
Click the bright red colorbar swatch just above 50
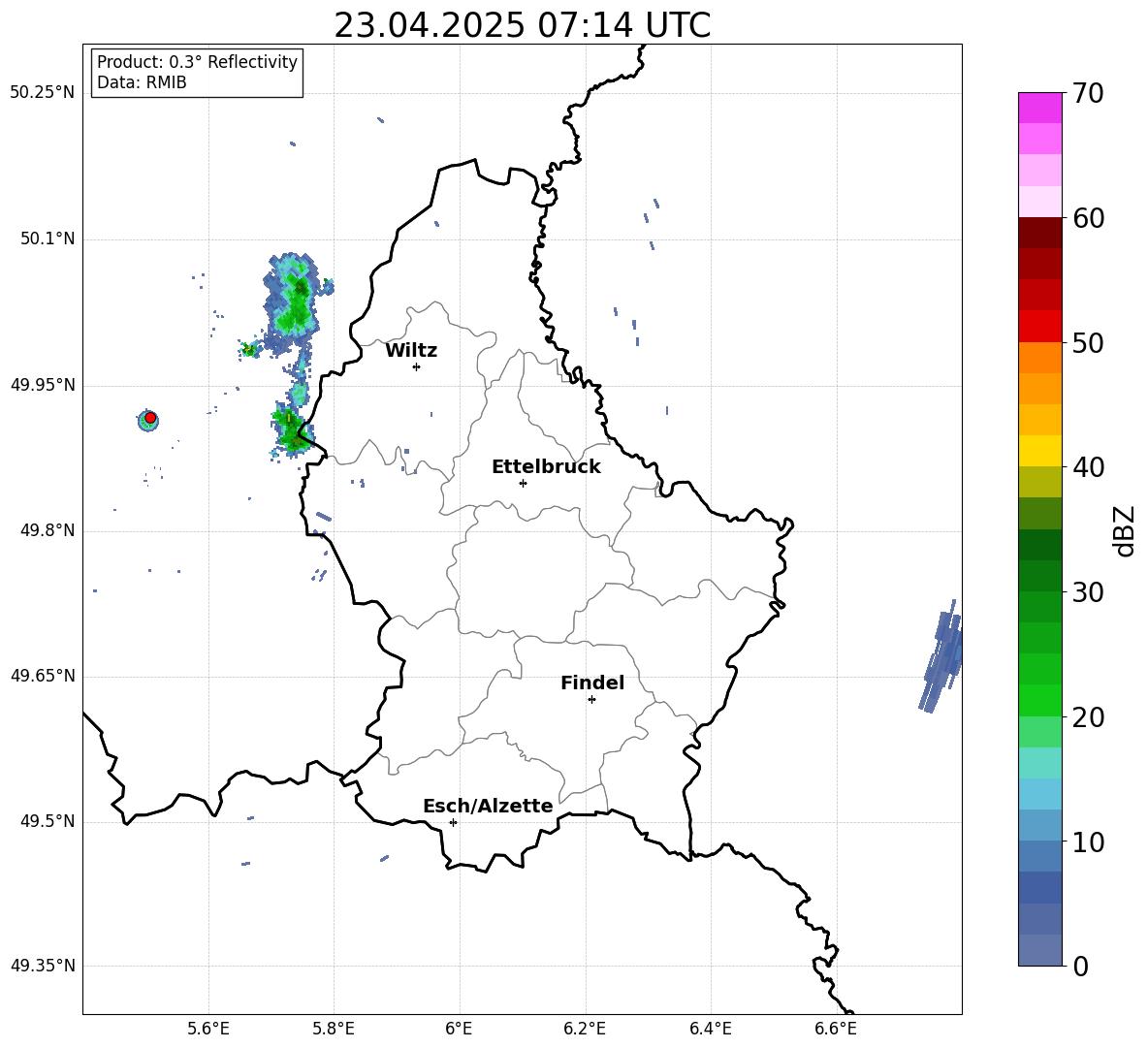point(1039,327)
